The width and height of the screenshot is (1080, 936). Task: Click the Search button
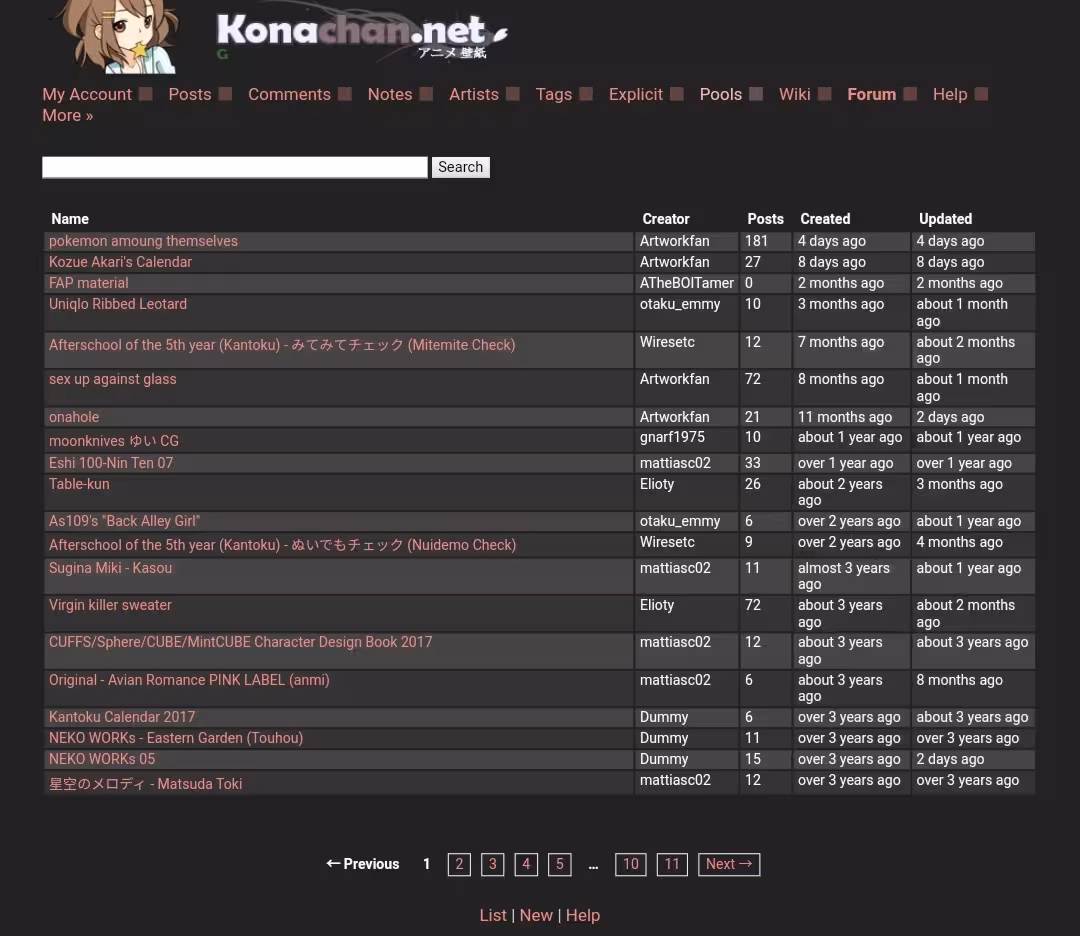coord(461,167)
